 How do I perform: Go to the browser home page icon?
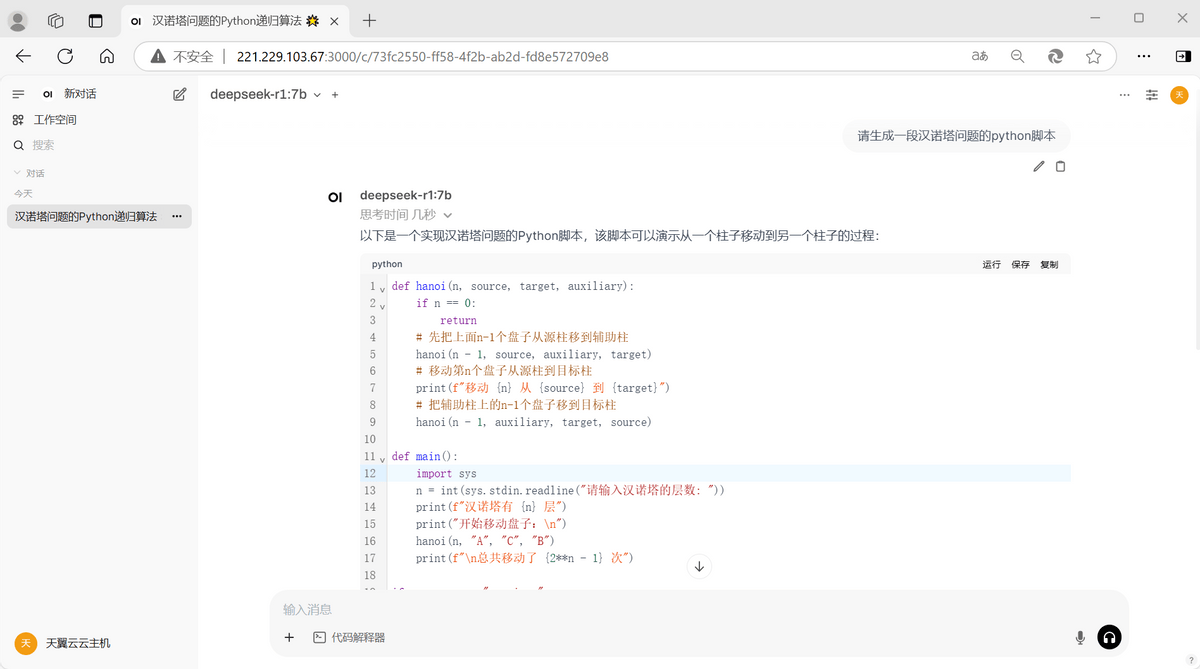(x=107, y=56)
